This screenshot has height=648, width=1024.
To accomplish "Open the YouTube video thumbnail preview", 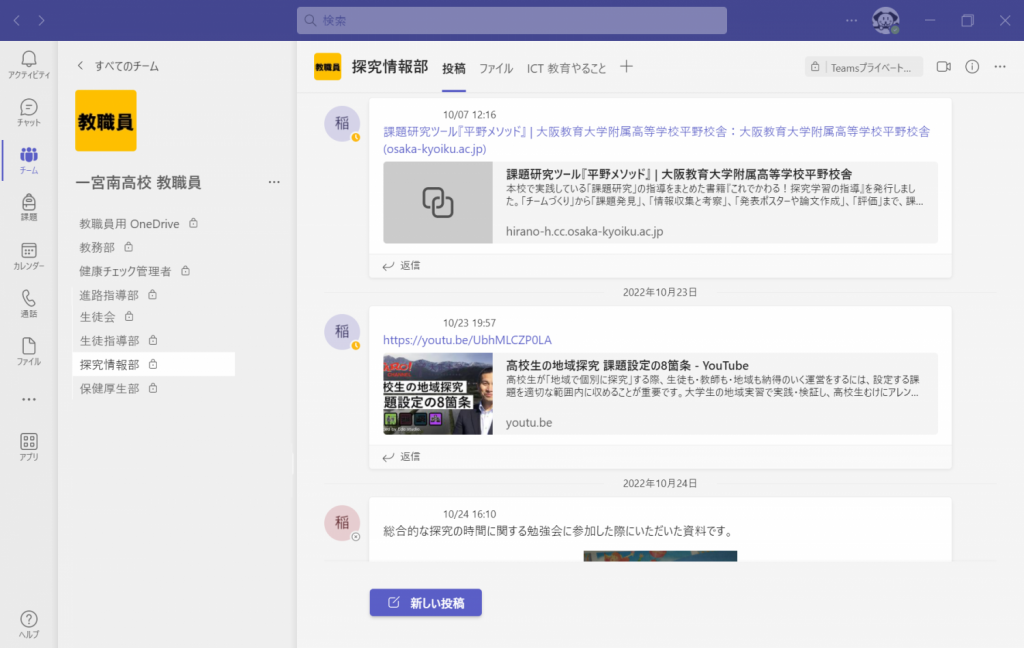I will click(x=438, y=394).
